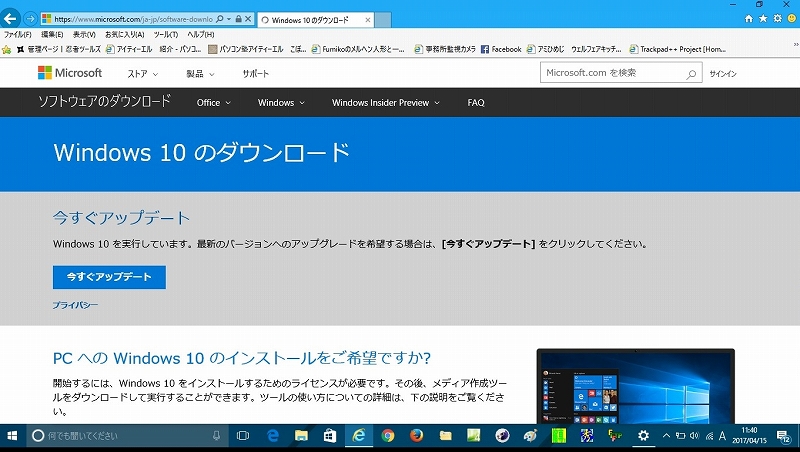The height and width of the screenshot is (452, 800).
Task: Open the browser Tools gear icon
Action: click(x=777, y=18)
